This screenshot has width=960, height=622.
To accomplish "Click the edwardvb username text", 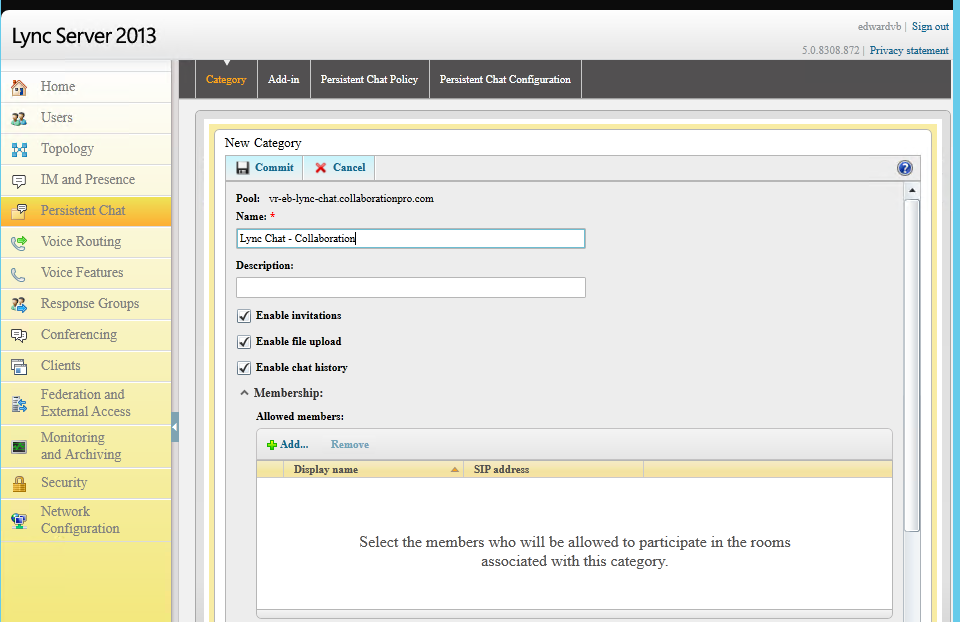I will (x=879, y=26).
